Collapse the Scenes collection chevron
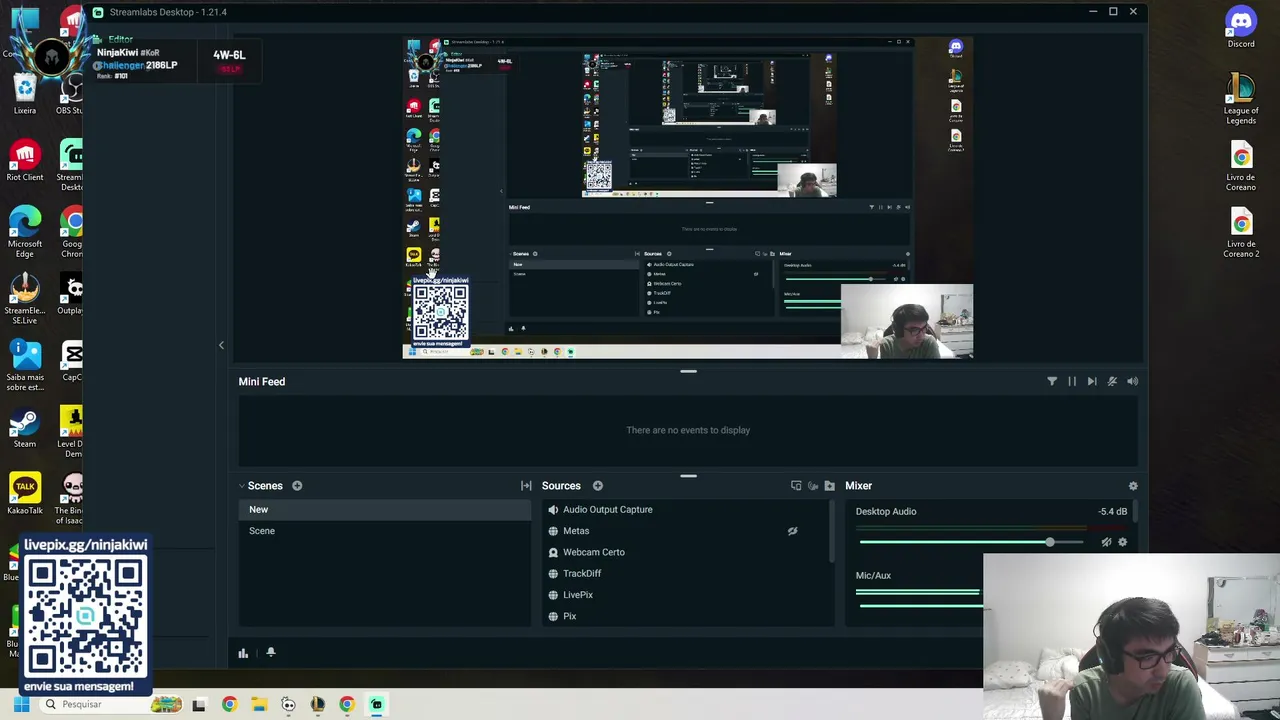The height and width of the screenshot is (720, 1280). tap(241, 486)
